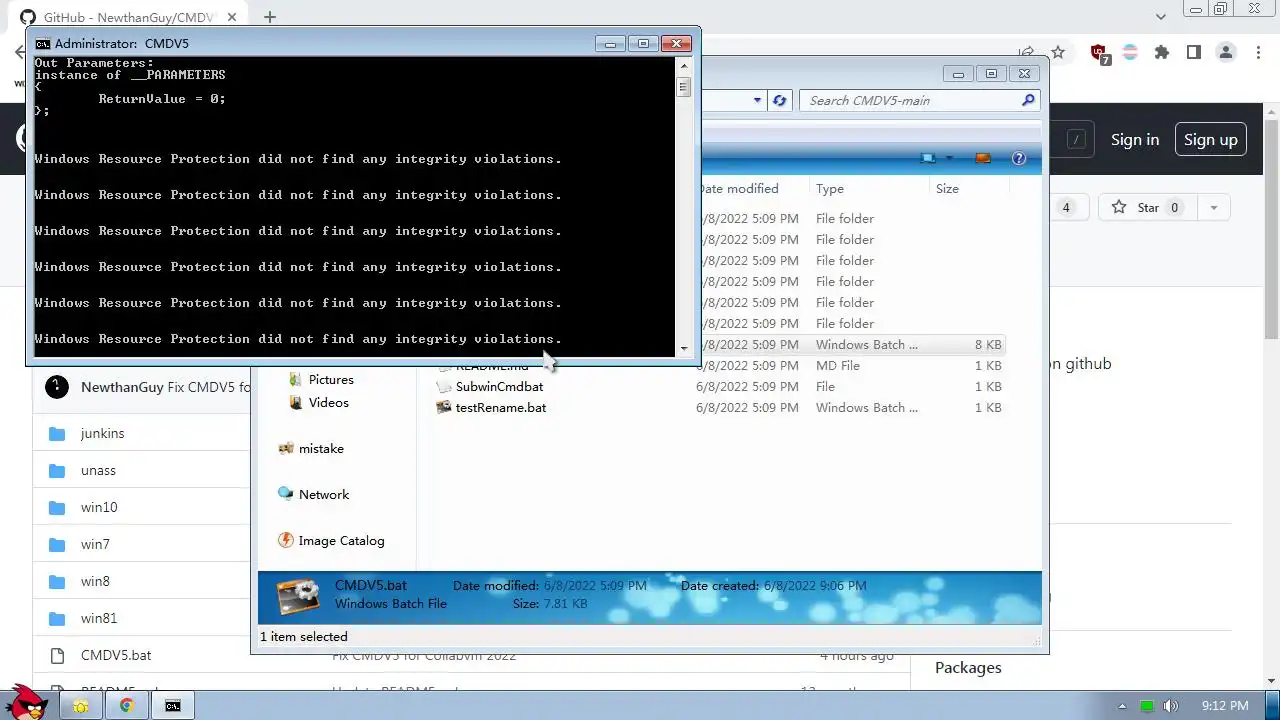1280x720 pixels.
Task: Select Network in the Explorer sidebar
Action: (x=324, y=494)
